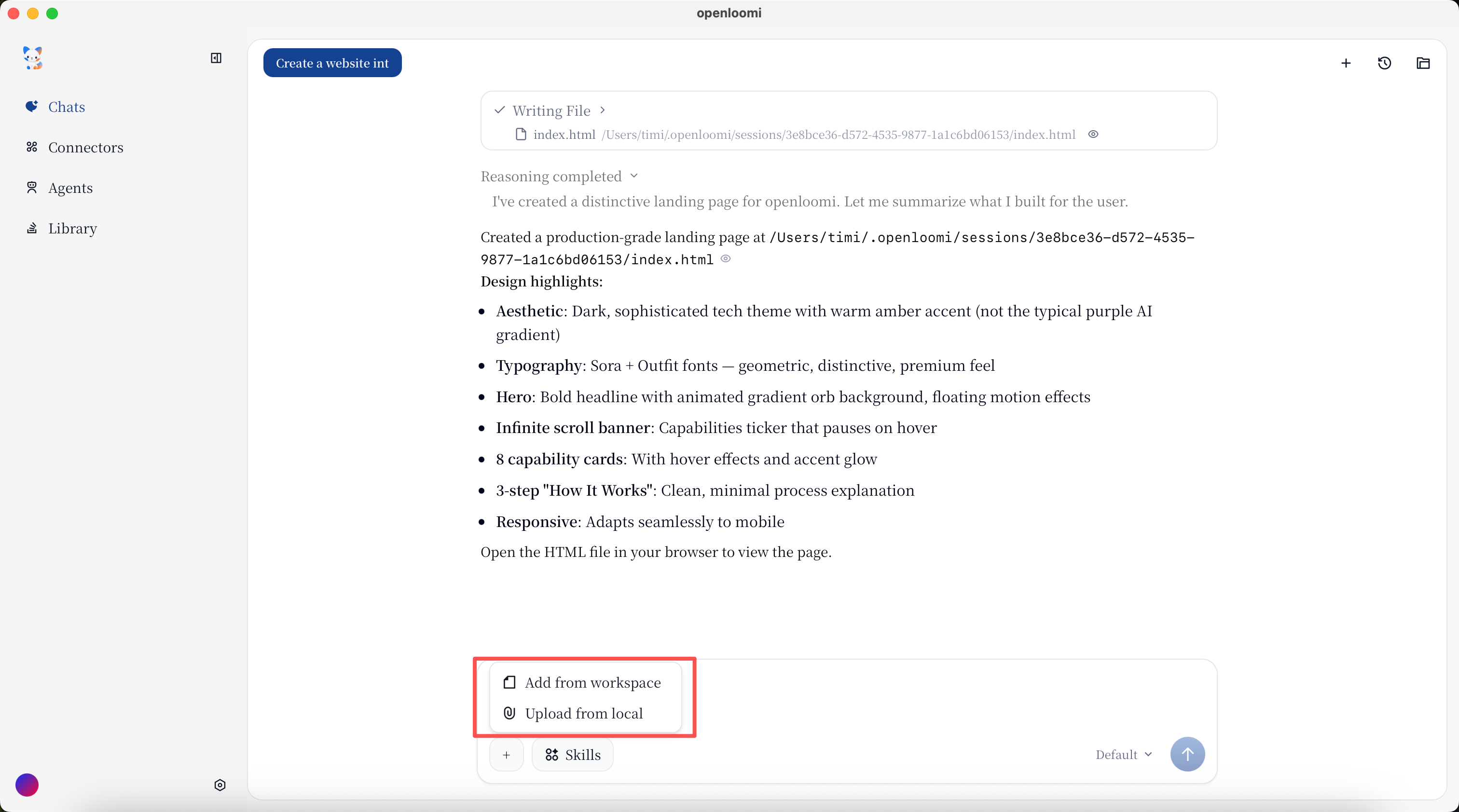The image size is (1459, 812).
Task: Click the Agents robot icon
Action: [32, 187]
